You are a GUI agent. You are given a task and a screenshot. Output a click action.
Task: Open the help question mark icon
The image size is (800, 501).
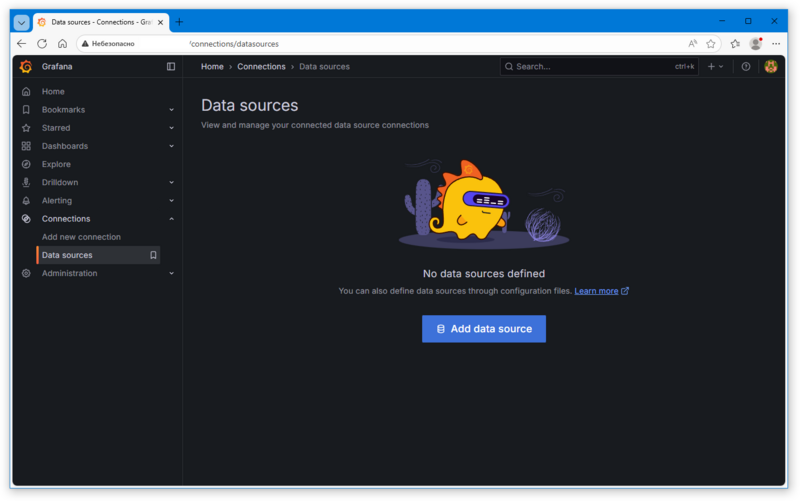(x=745, y=66)
